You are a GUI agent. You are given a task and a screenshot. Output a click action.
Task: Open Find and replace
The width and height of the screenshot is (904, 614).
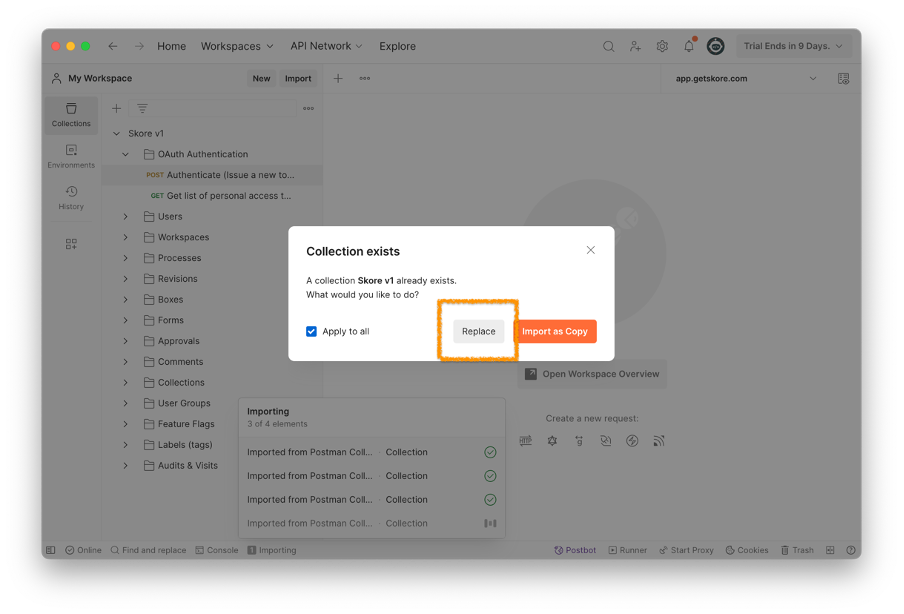[148, 550]
